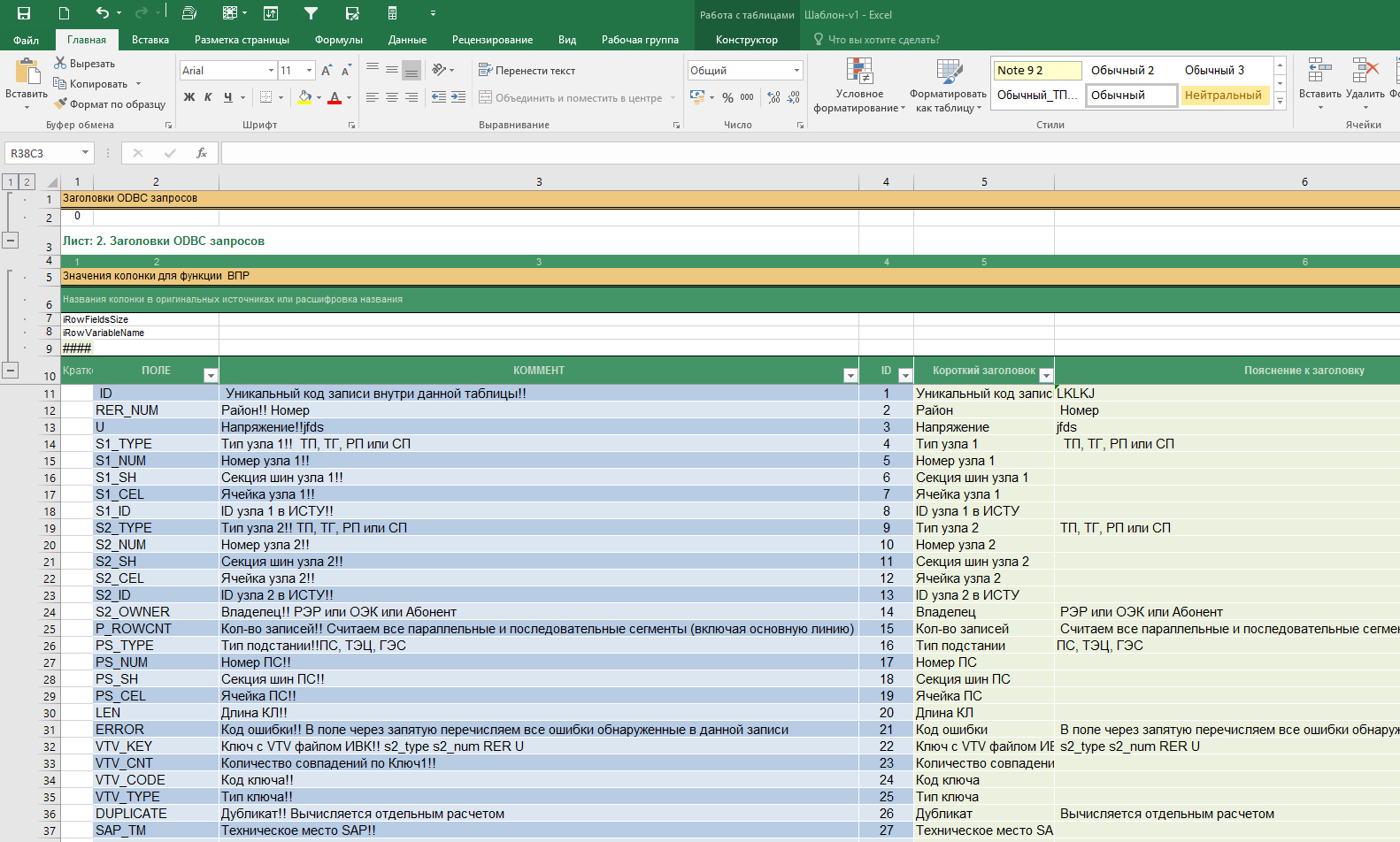
Task: Toggle italic К formatting
Action: click(x=208, y=97)
